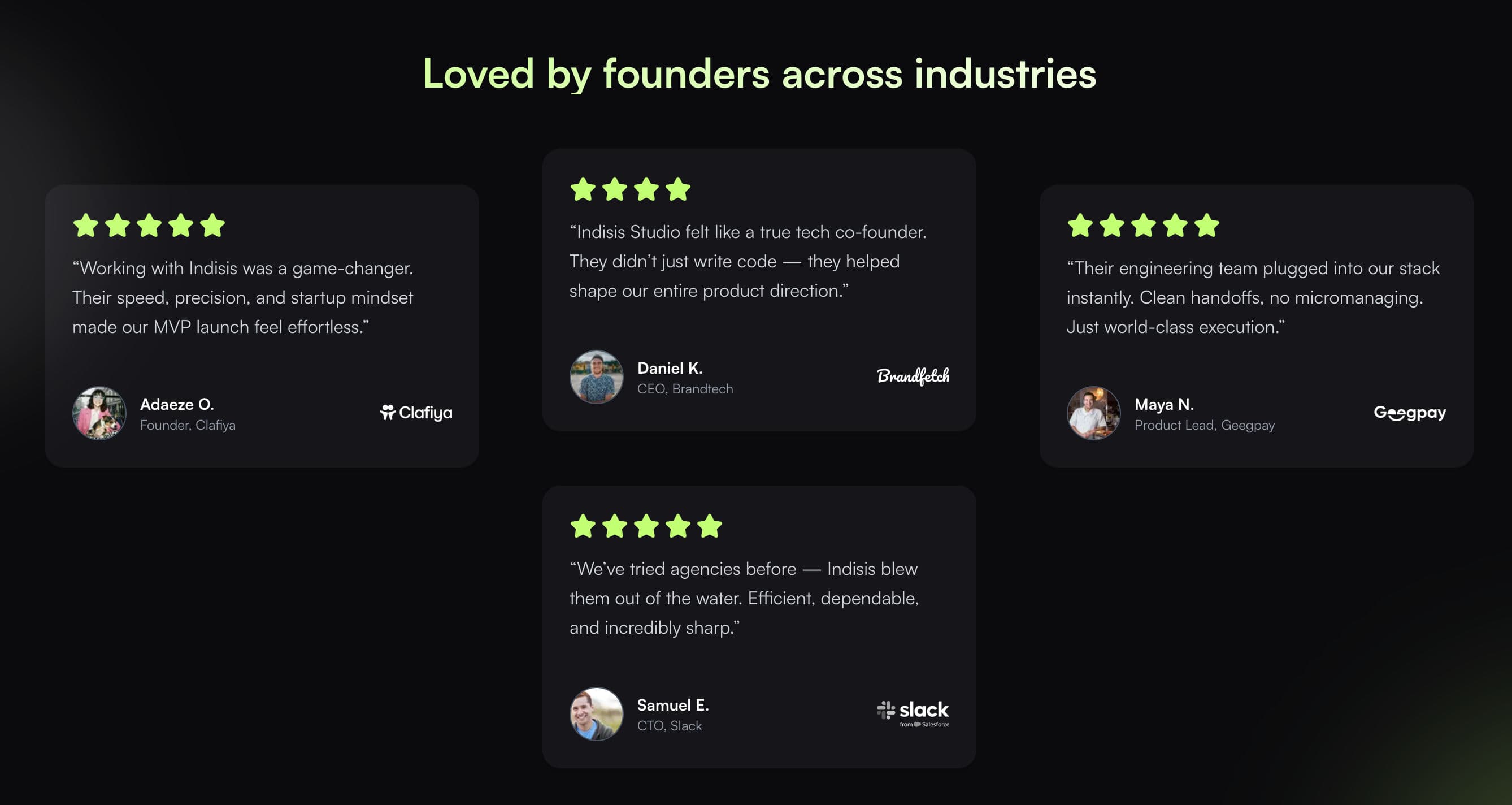Click the "We've tried agencies before" quote
This screenshot has height=805, width=1512.
[x=744, y=598]
